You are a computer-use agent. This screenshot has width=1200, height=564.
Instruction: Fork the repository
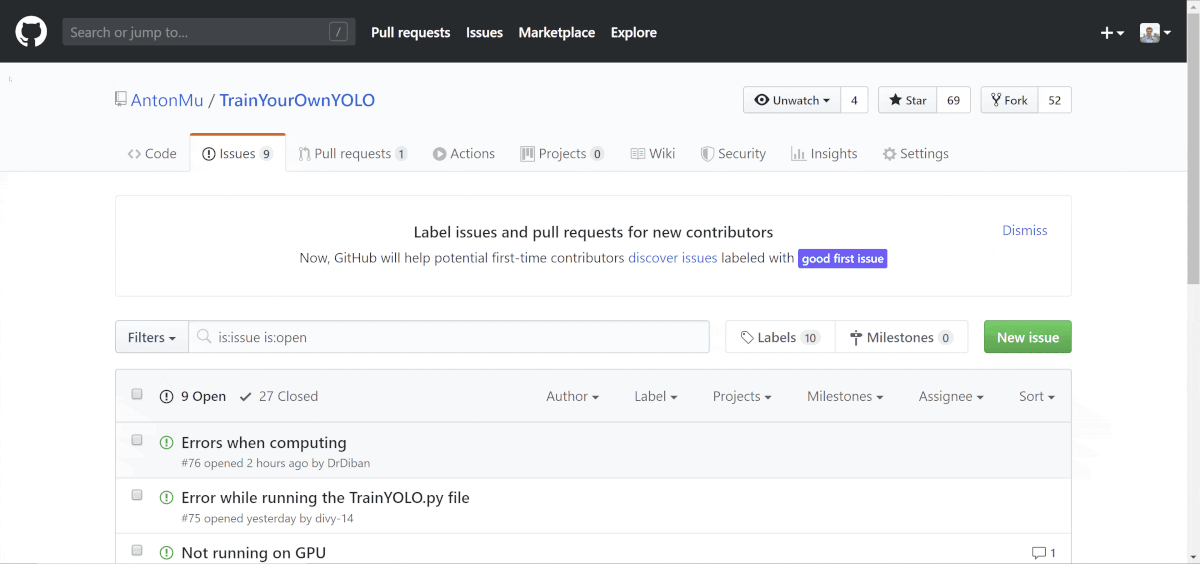[x=1007, y=100]
